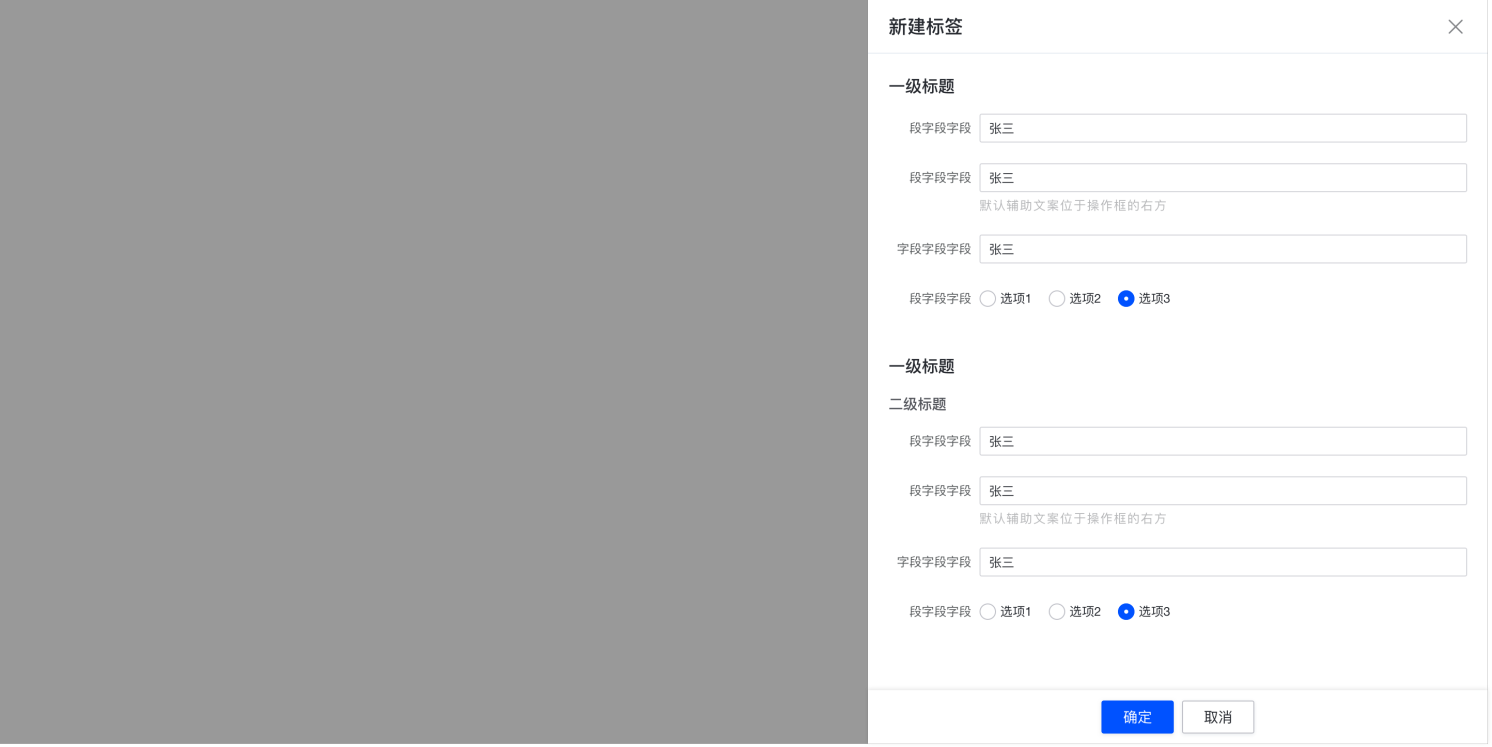Screen dimensions: 1492x747
Task: Click the 段字段字段 label beside the first section's radios
Action: pos(942,299)
